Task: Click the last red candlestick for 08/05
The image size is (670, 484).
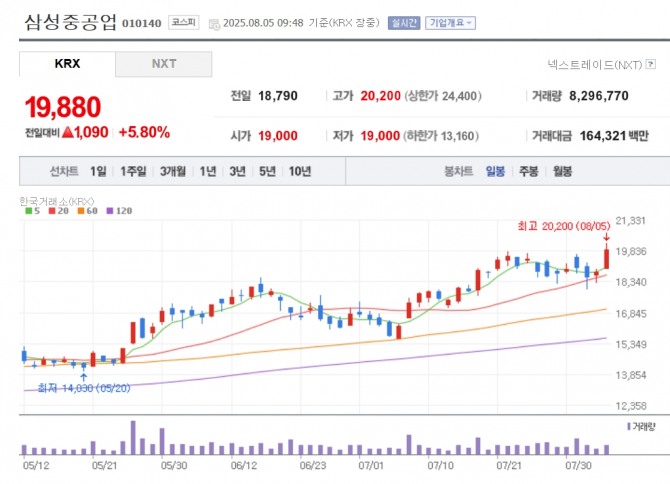Action: [x=606, y=258]
